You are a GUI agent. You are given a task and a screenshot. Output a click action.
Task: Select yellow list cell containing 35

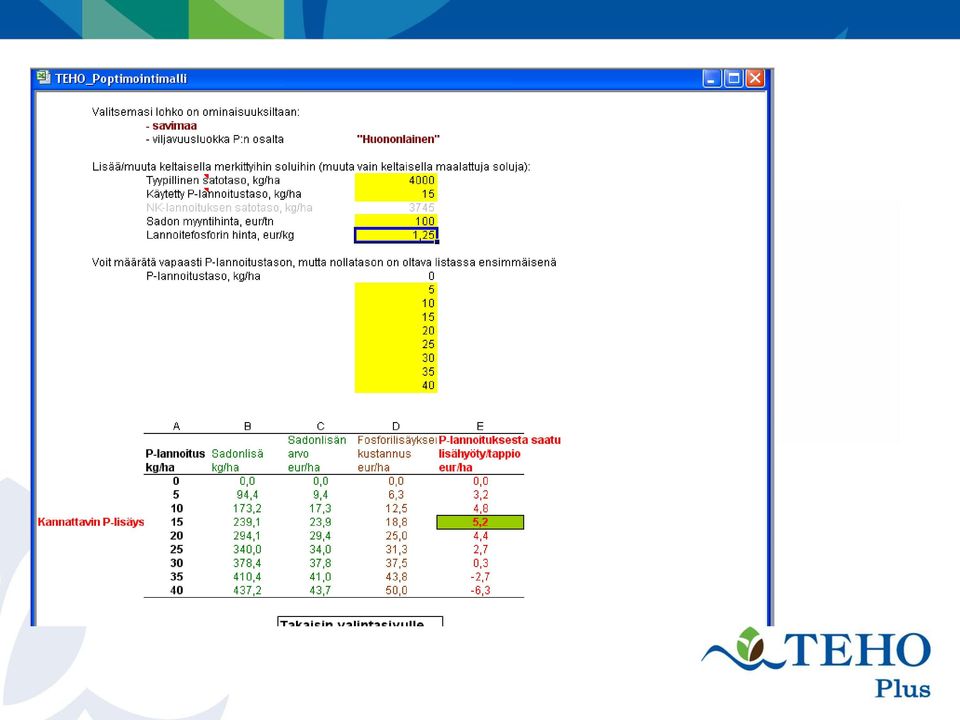point(396,372)
